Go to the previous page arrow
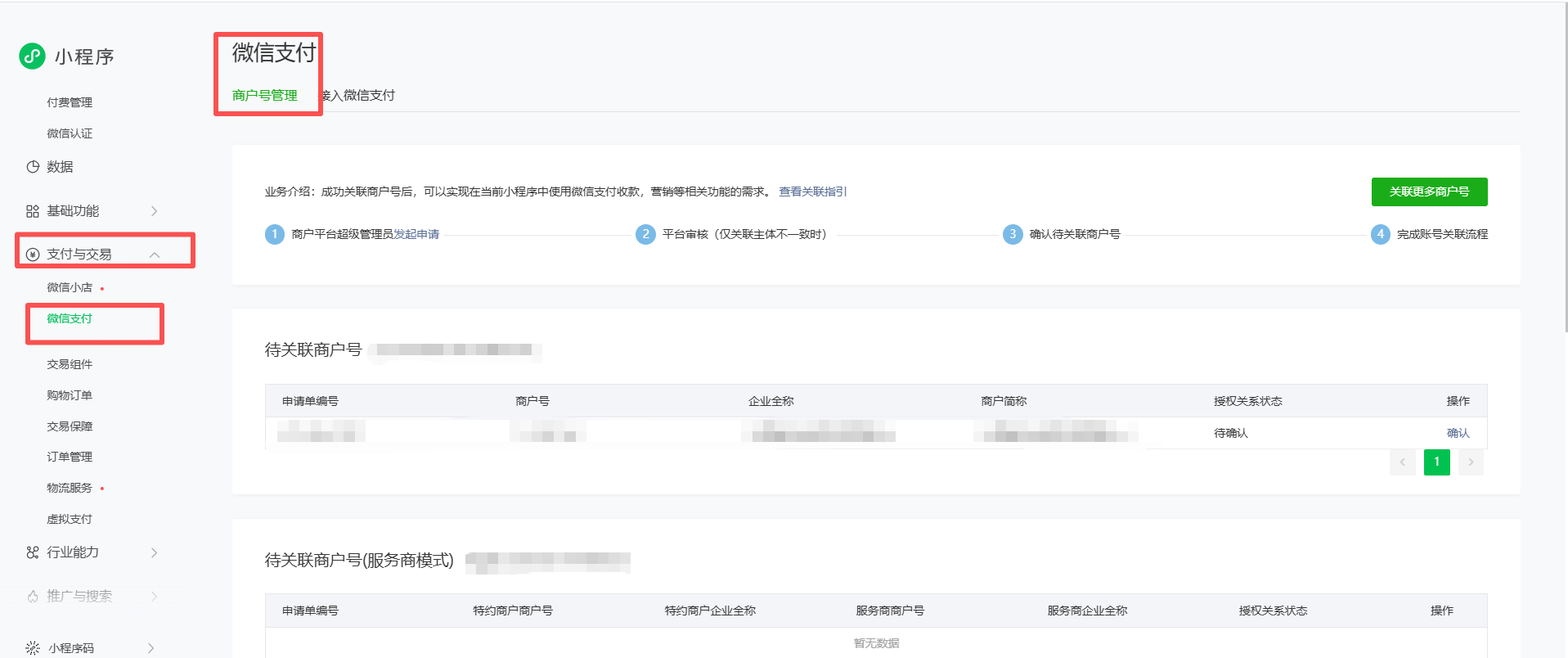Screen dimensions: 1568x658 point(1402,462)
